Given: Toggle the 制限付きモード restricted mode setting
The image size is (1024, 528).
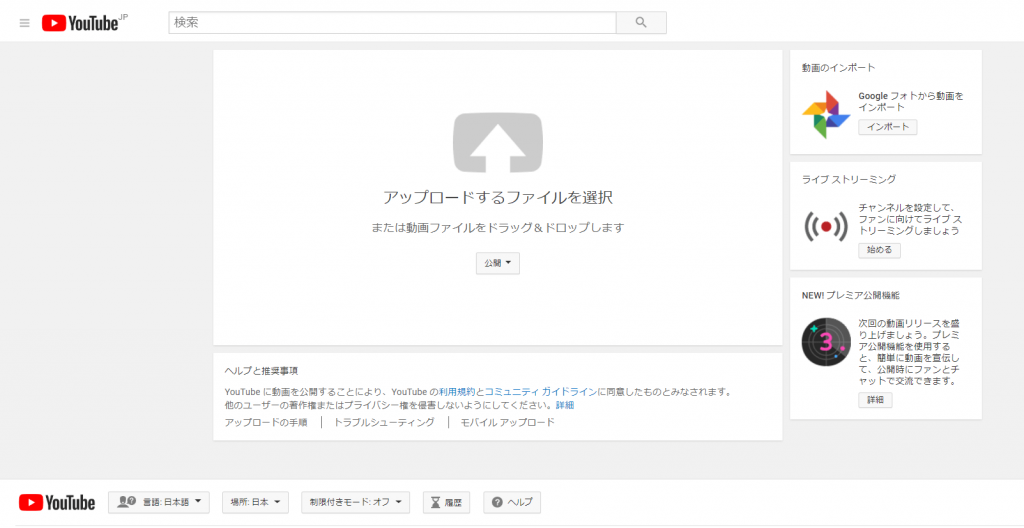Looking at the screenshot, I should tap(355, 502).
